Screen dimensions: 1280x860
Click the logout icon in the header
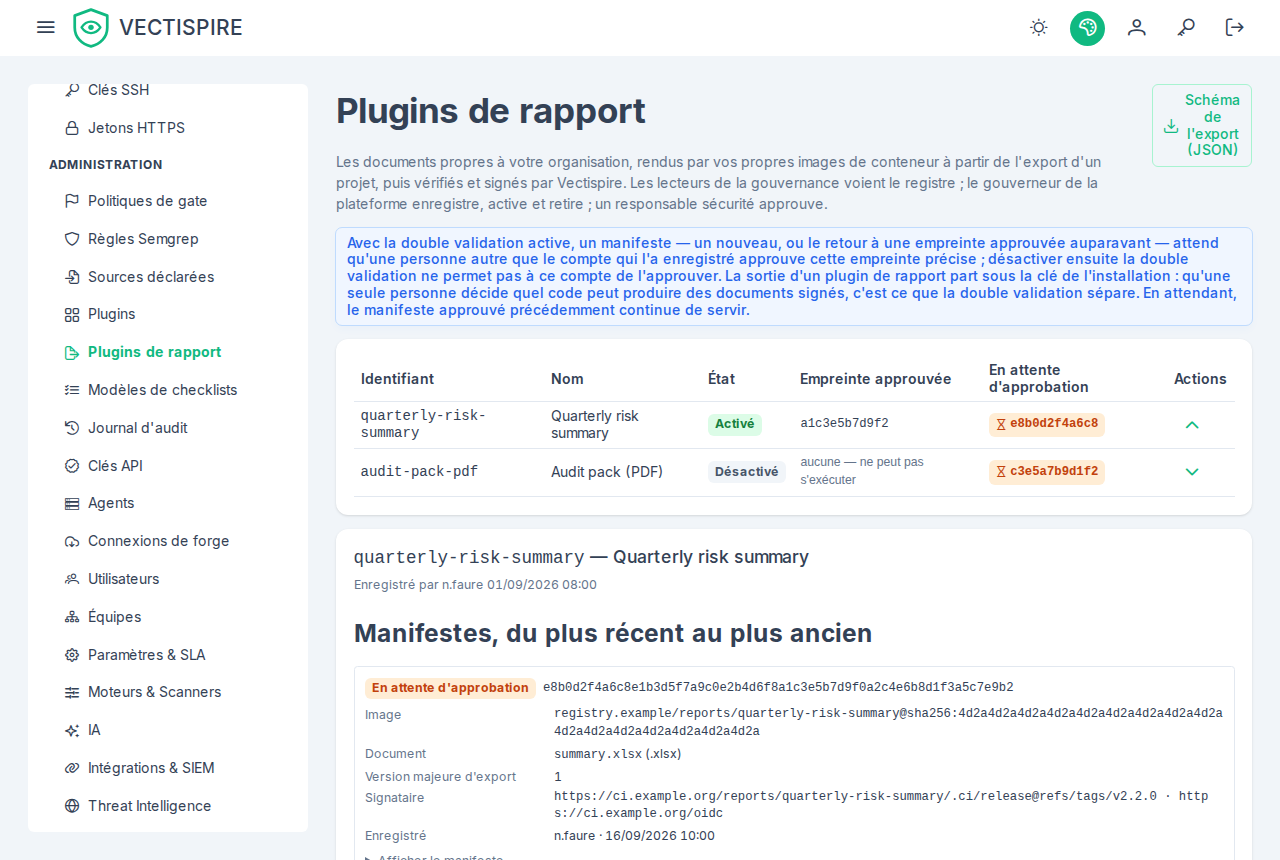point(1235,27)
